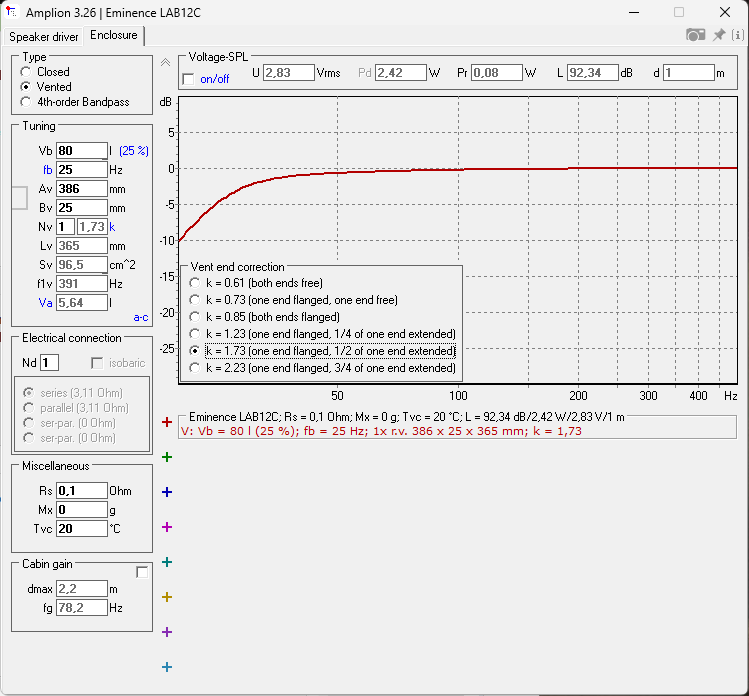This screenshot has width=749, height=696.
Task: Click the fb tuning frequency field
Action: point(82,170)
